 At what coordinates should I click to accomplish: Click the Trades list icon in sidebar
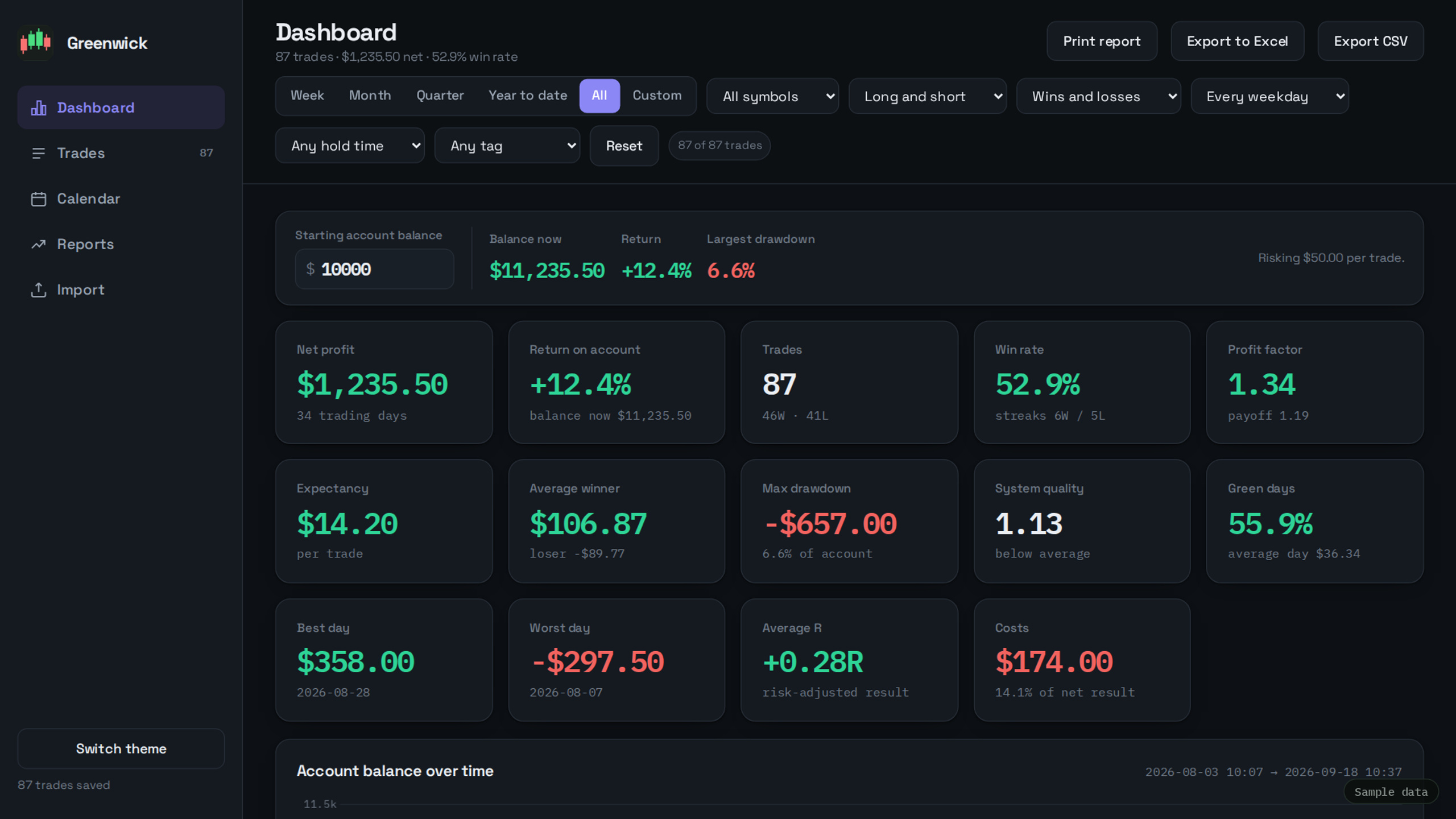tap(39, 153)
